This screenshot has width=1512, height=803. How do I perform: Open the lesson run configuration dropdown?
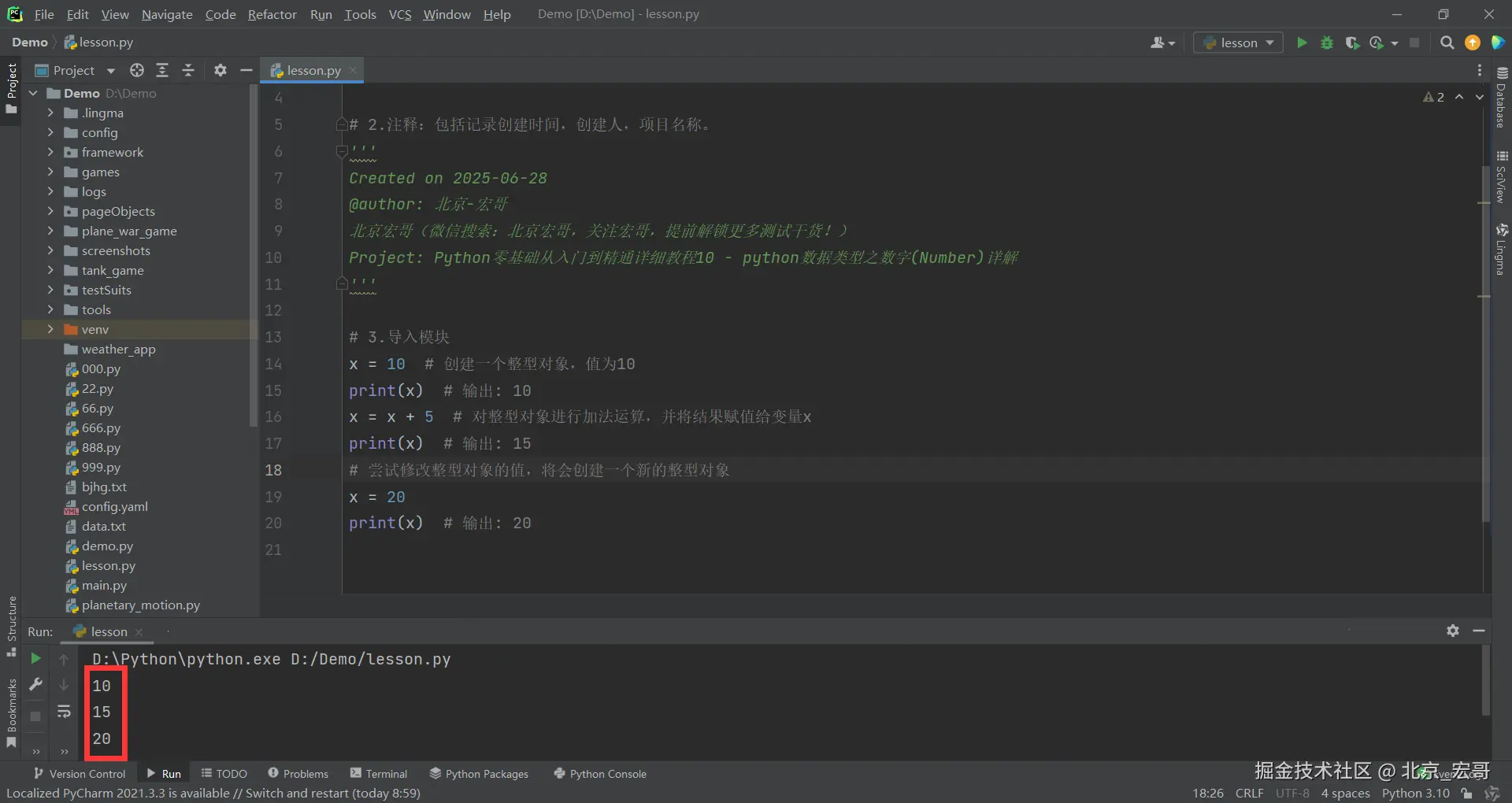[x=1238, y=43]
